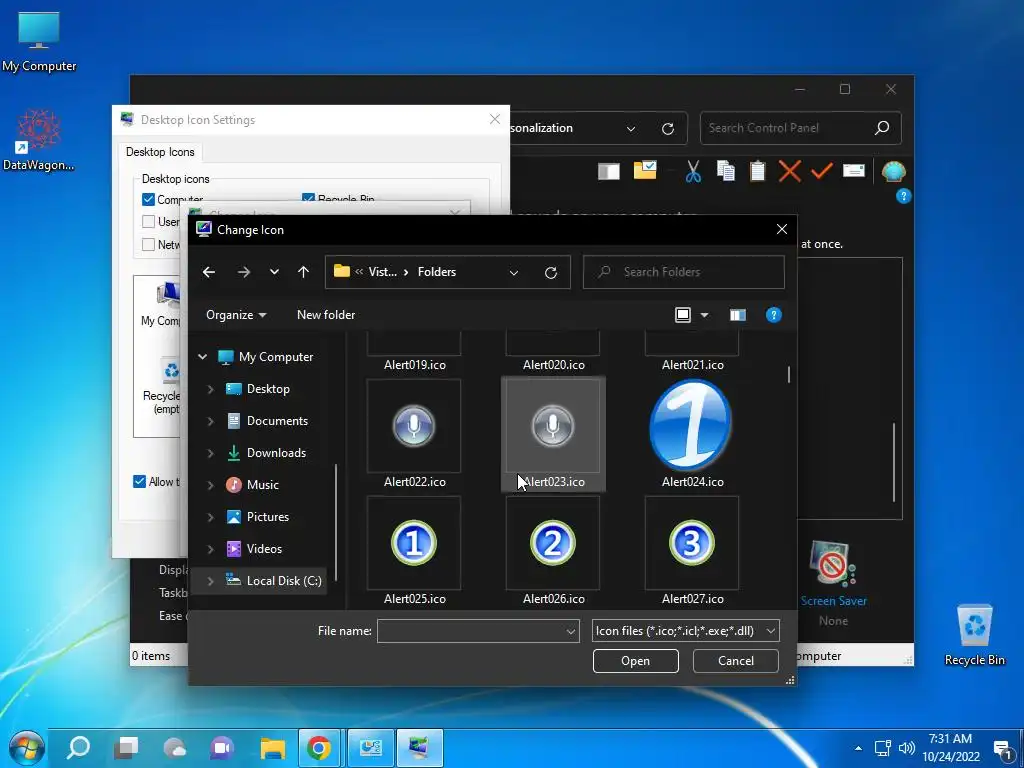Image resolution: width=1024 pixels, height=768 pixels.
Task: Open My Computer desktop icon
Action: (x=39, y=42)
